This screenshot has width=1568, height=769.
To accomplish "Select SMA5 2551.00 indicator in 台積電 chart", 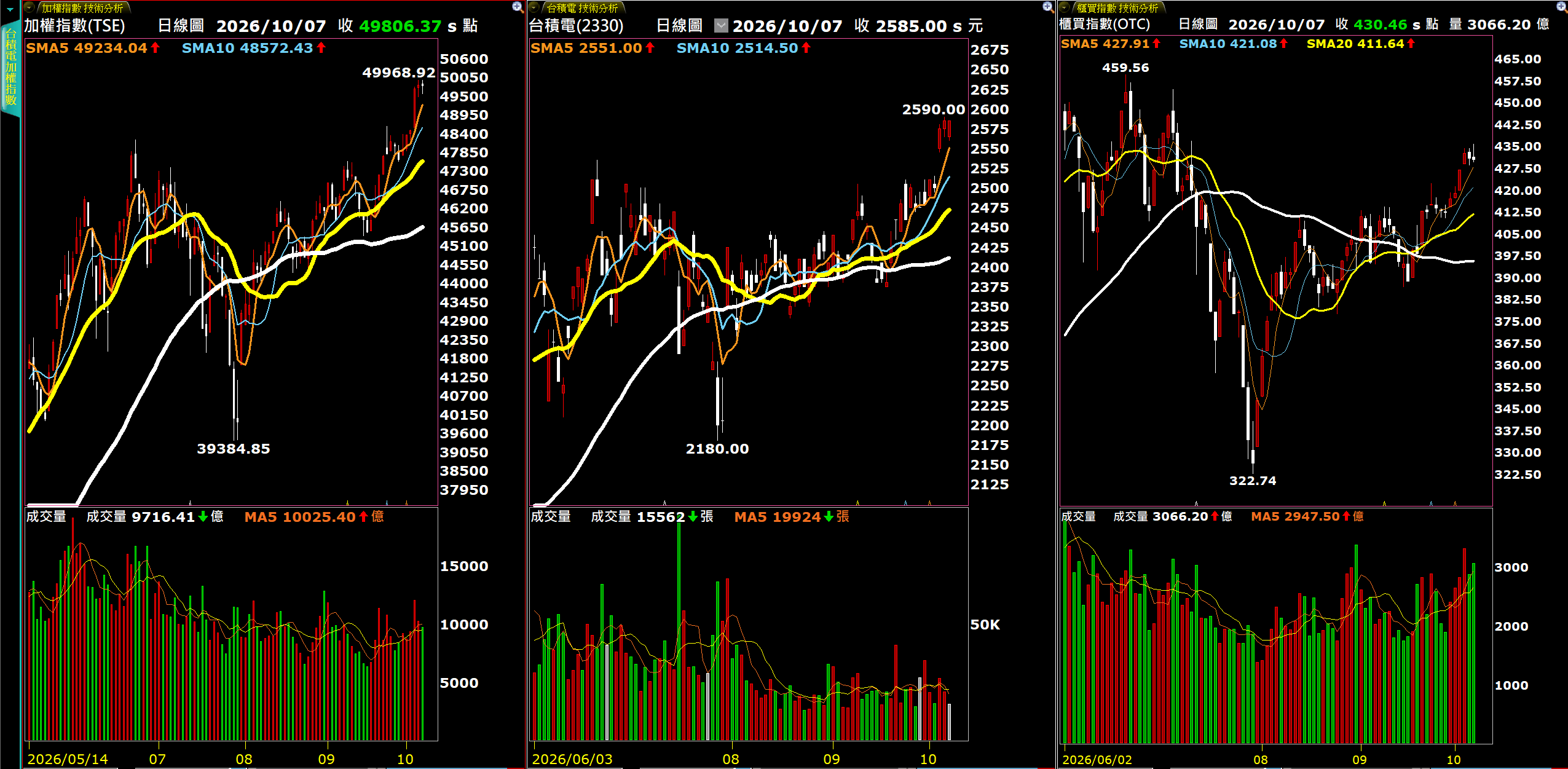I will click(x=593, y=48).
